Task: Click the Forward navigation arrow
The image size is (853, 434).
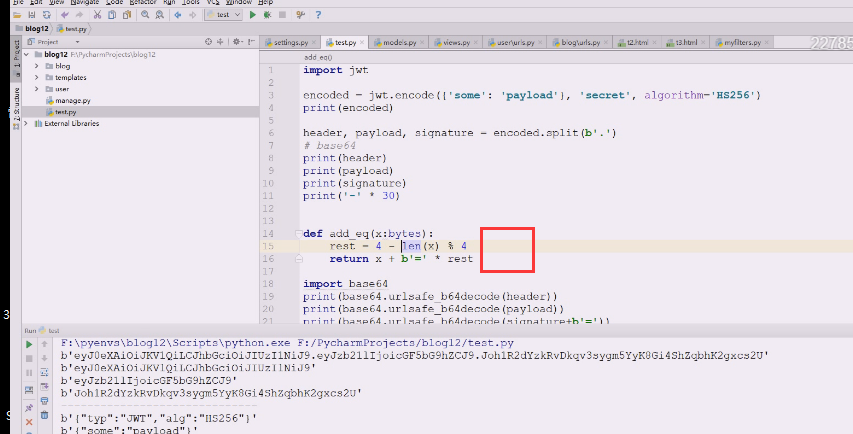Action: tap(193, 15)
